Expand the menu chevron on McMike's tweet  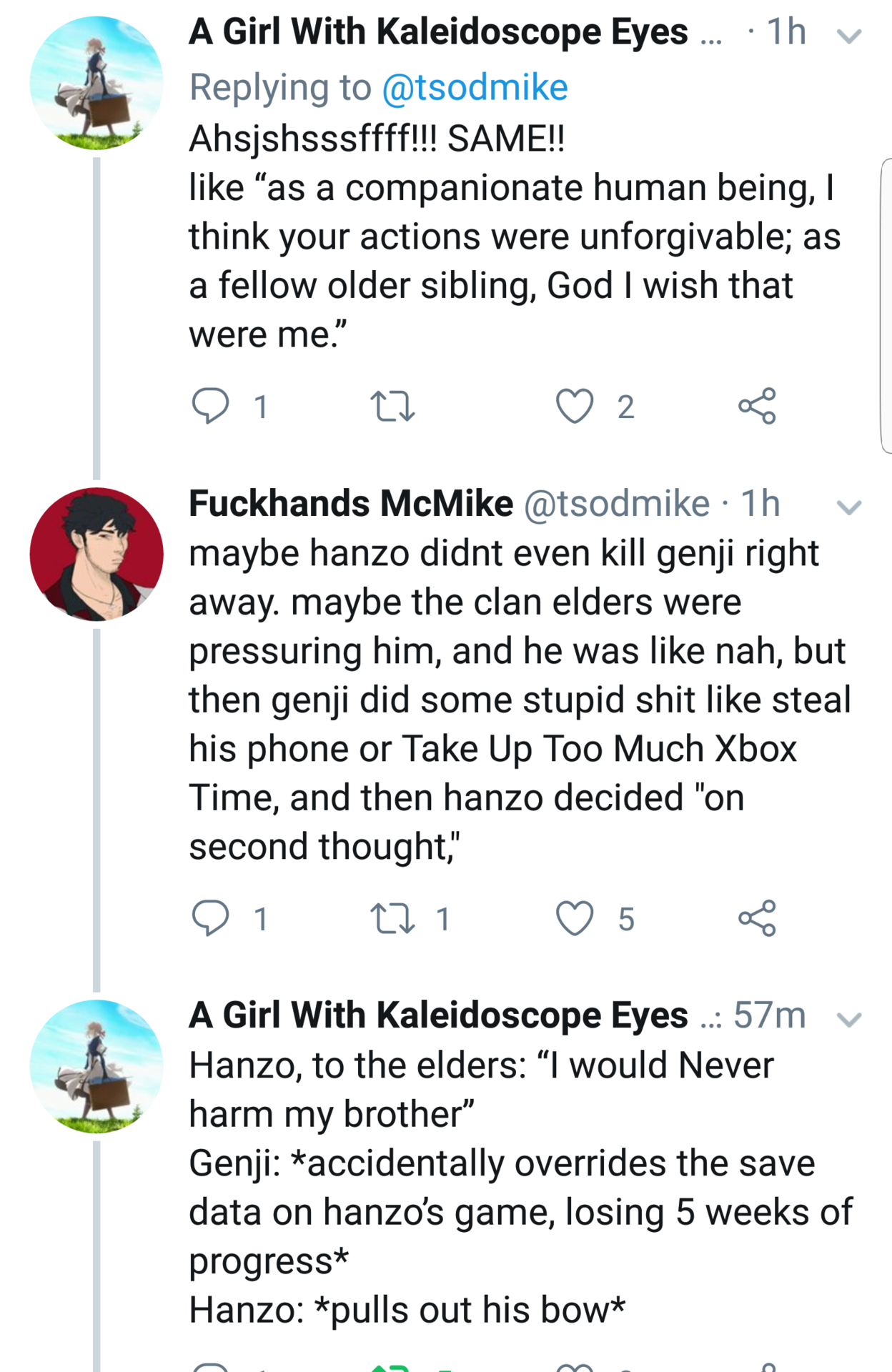click(848, 507)
